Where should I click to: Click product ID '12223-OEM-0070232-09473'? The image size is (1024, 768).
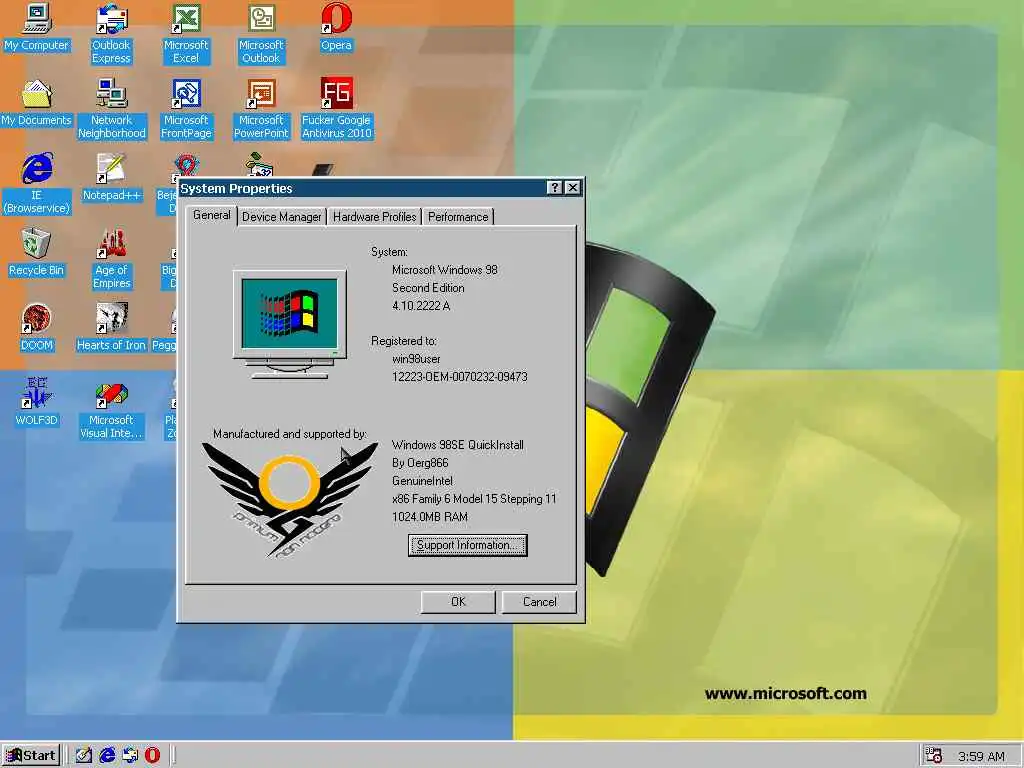[460, 377]
